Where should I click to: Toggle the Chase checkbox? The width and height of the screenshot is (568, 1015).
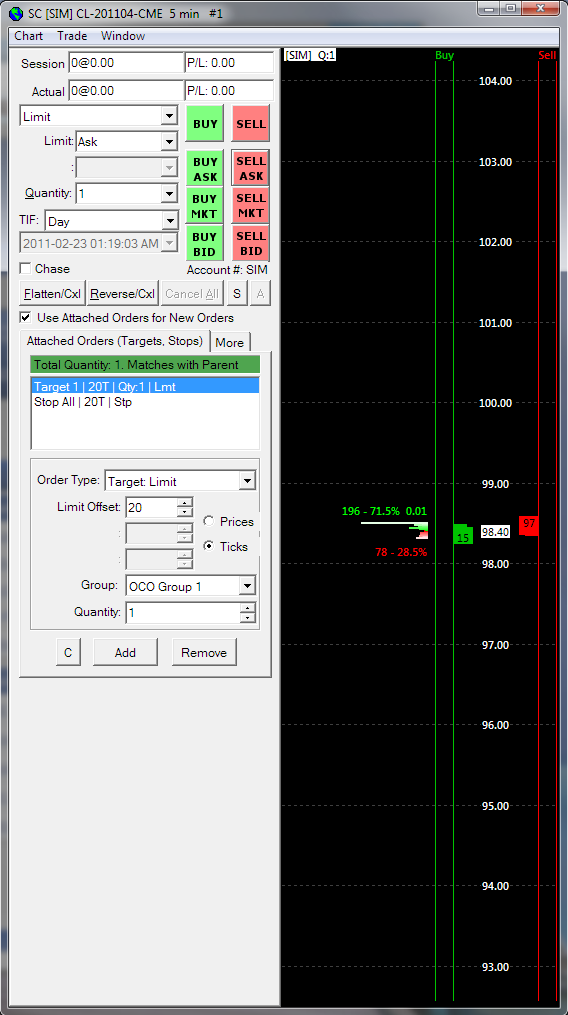pyautogui.click(x=25, y=269)
